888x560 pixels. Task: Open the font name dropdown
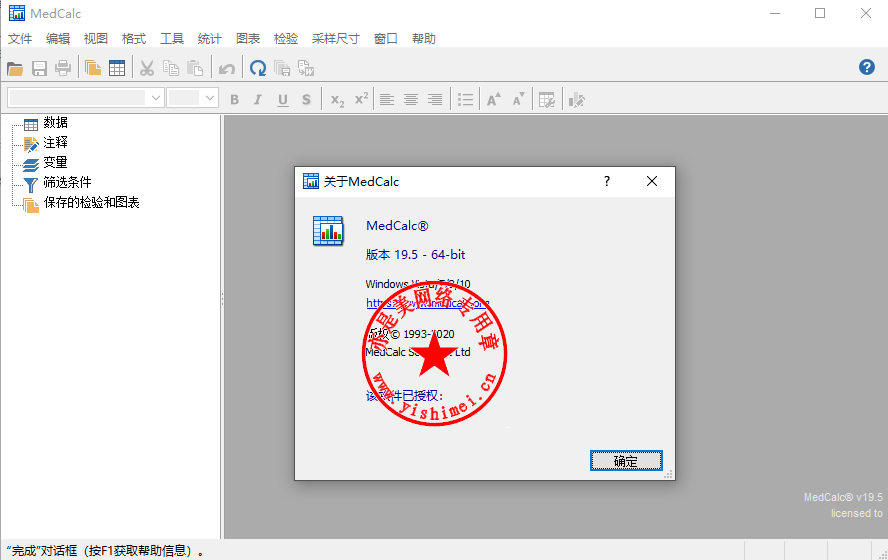click(x=156, y=98)
